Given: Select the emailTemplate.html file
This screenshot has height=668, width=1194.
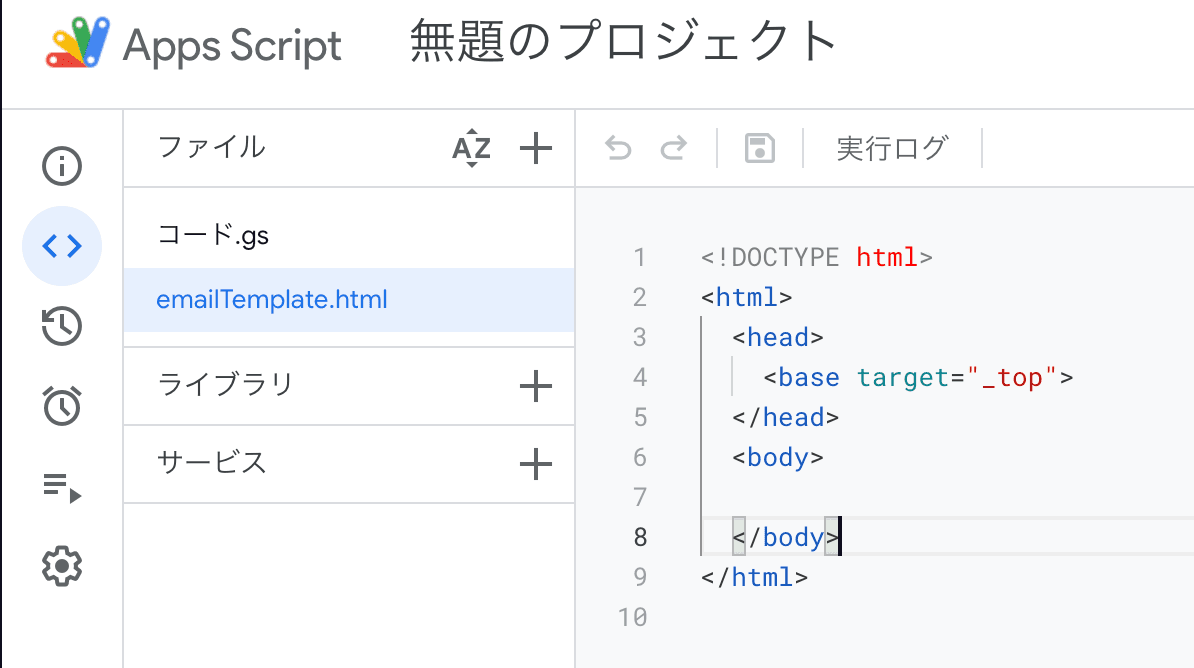Looking at the screenshot, I should 272,299.
